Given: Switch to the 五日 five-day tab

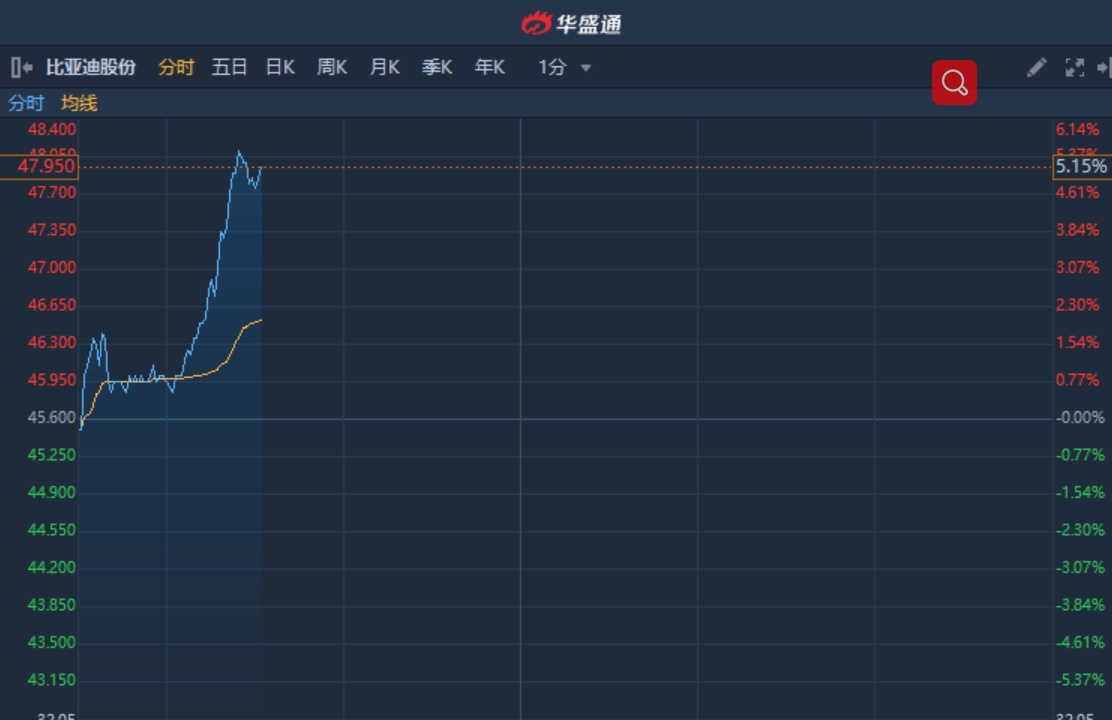Looking at the screenshot, I should (x=229, y=67).
